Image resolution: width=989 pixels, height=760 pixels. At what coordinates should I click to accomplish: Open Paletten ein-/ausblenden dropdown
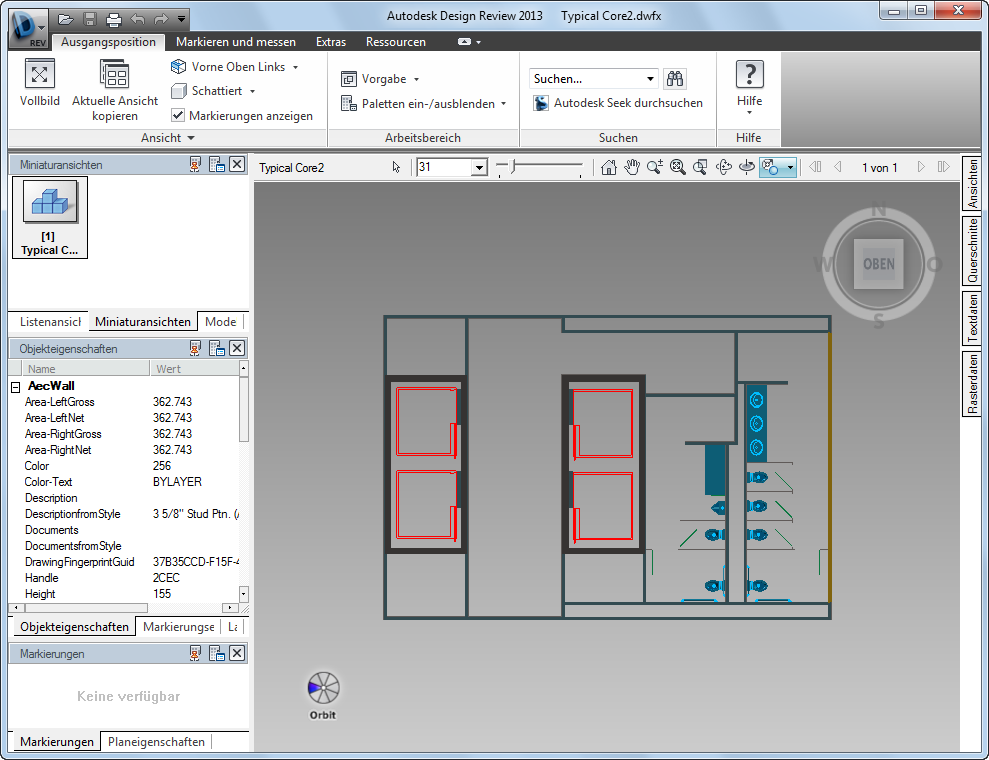click(503, 104)
